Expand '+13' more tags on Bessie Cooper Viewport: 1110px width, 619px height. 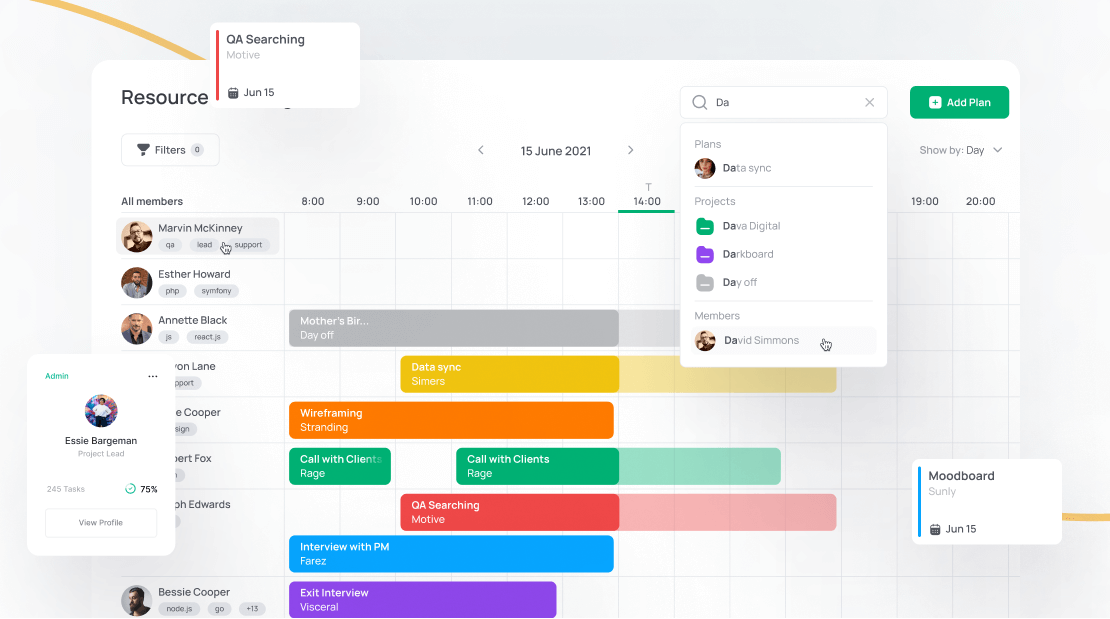pyautogui.click(x=252, y=609)
